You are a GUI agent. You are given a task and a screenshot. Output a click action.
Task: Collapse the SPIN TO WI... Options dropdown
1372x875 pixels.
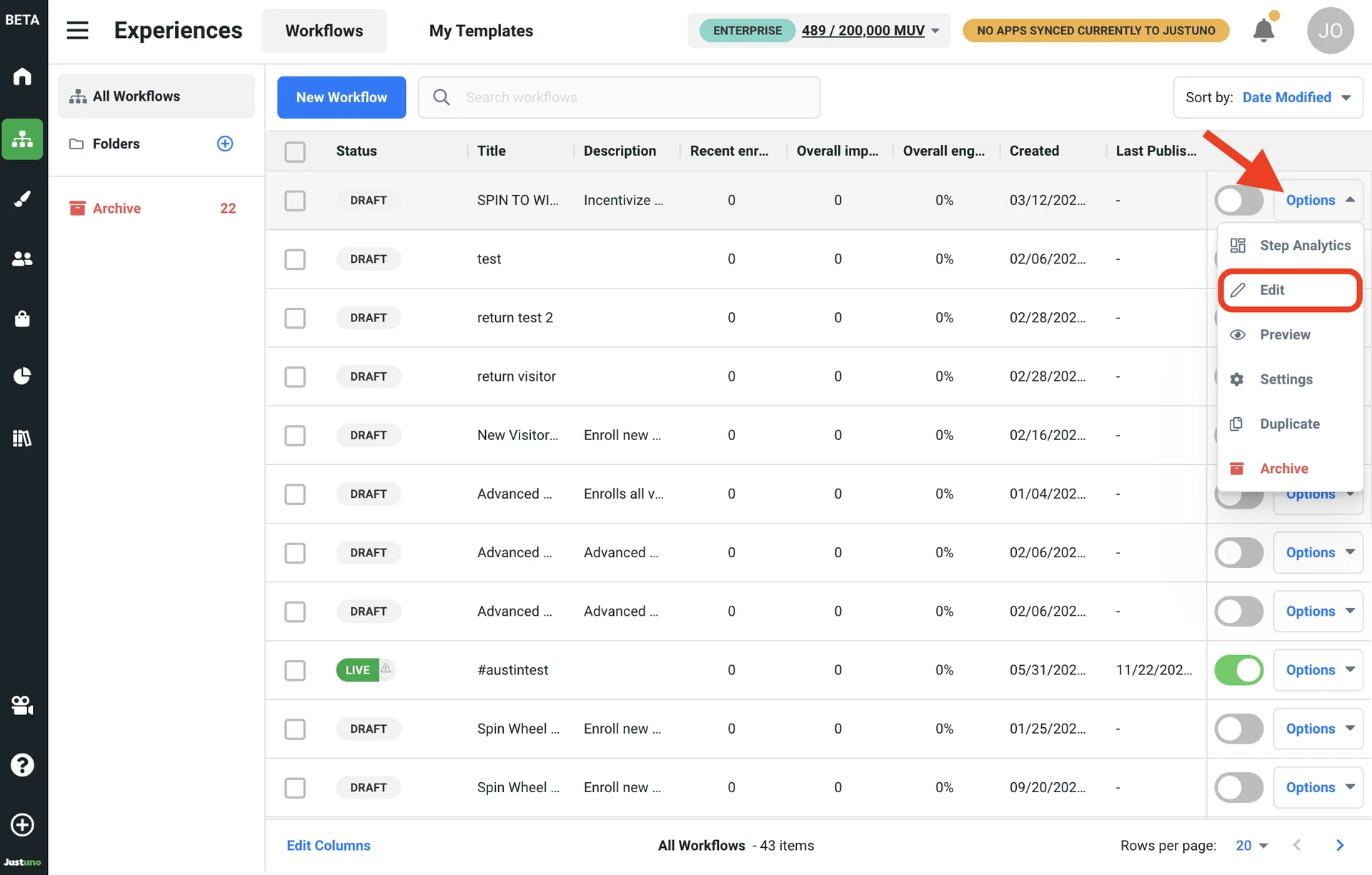[x=1318, y=200]
